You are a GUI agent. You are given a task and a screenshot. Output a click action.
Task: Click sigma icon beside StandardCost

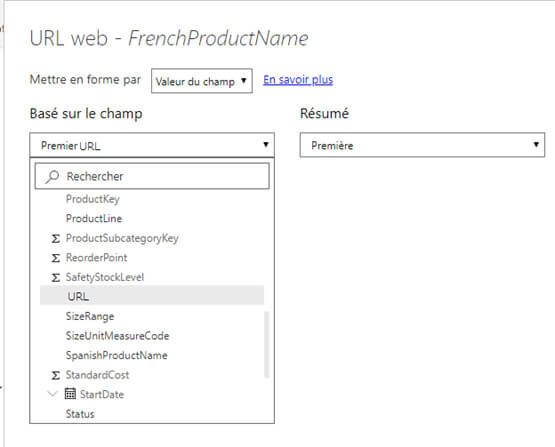[56, 375]
